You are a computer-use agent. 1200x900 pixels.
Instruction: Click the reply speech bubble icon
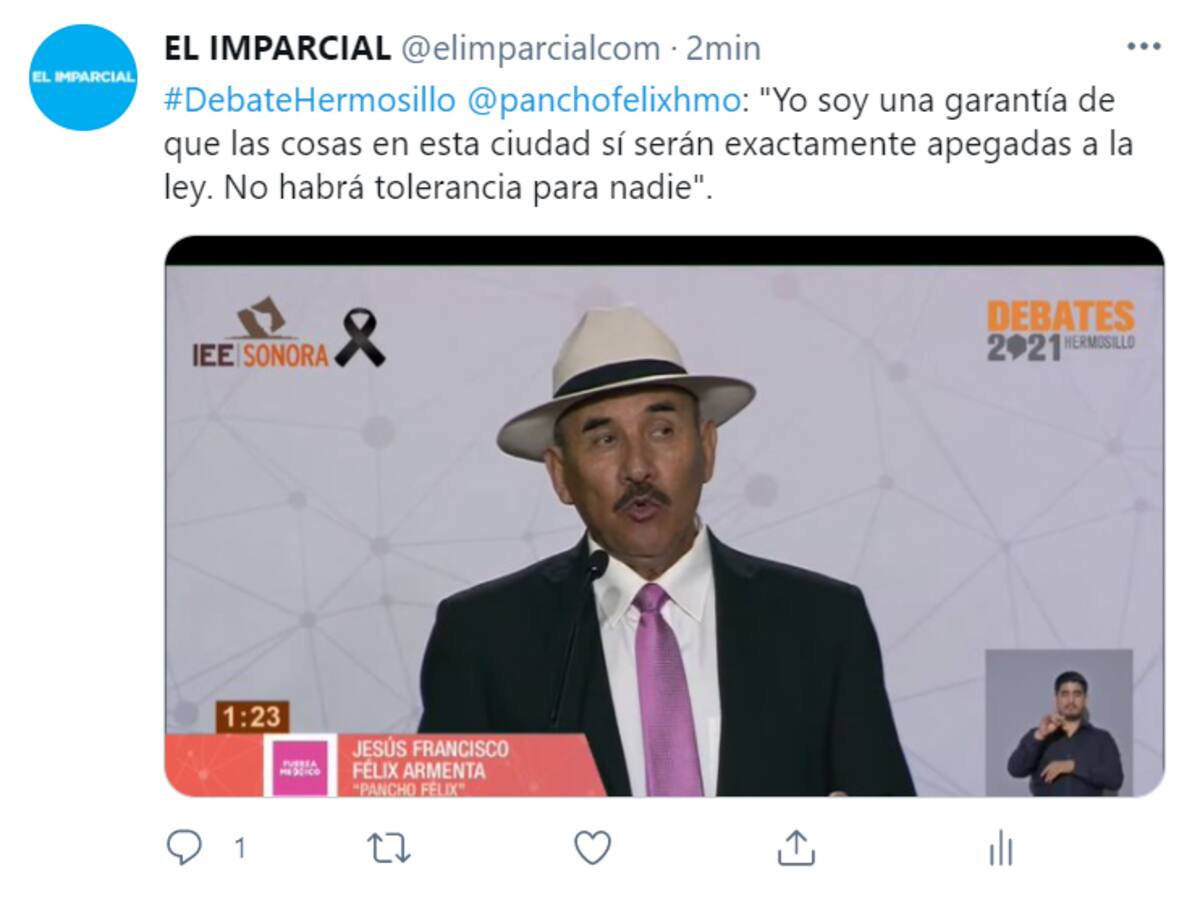[184, 849]
